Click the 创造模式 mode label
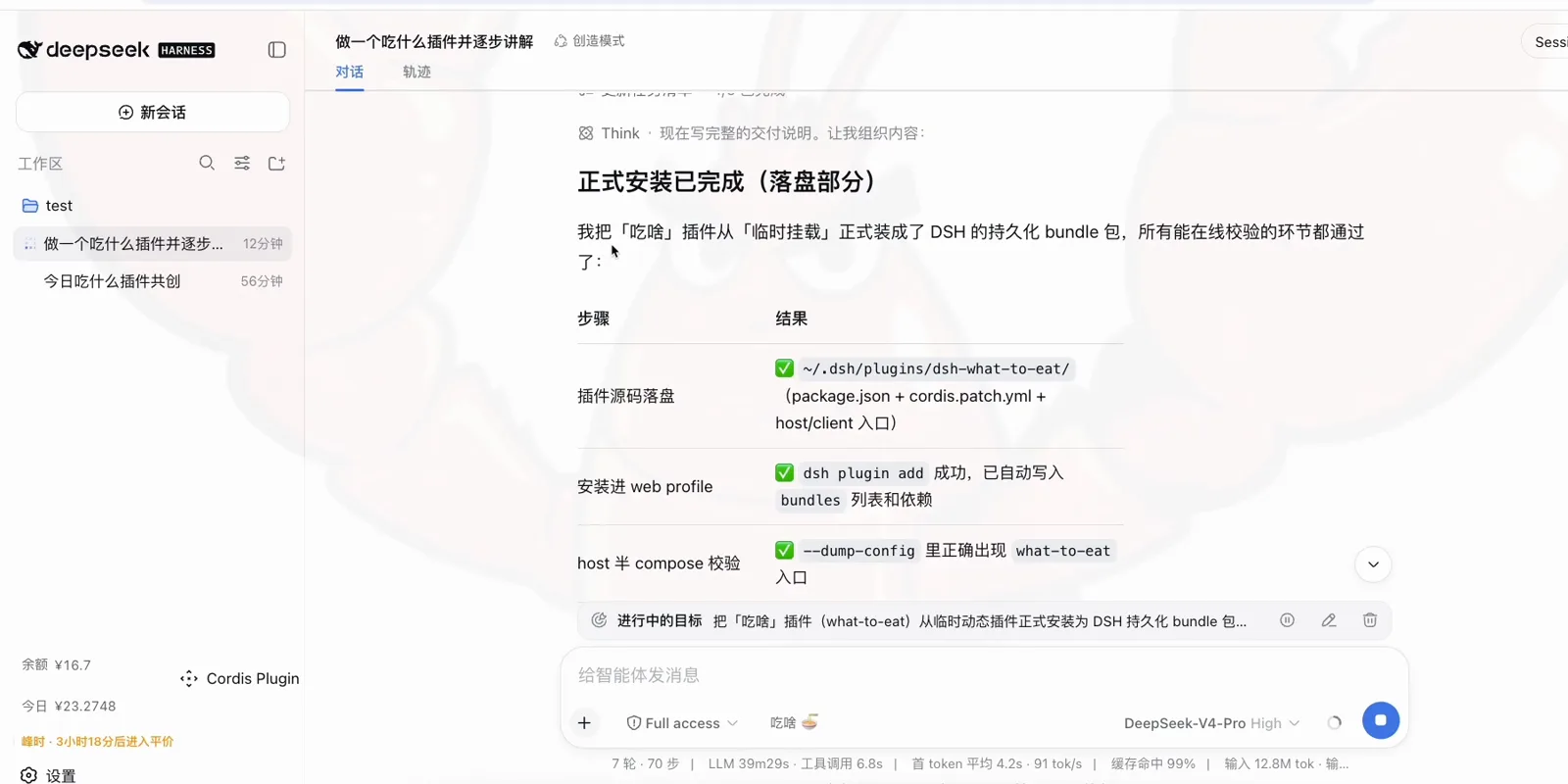This screenshot has width=1568, height=784. point(589,41)
